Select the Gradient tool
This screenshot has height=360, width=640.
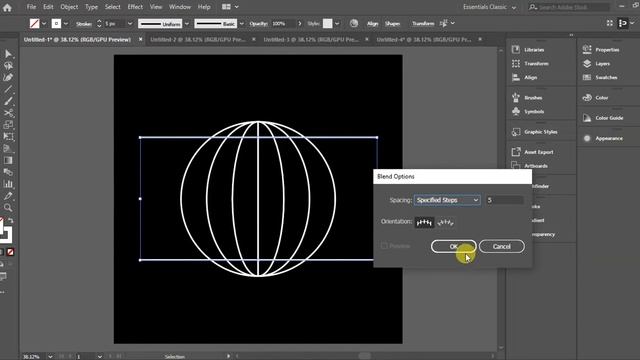pyautogui.click(x=8, y=160)
